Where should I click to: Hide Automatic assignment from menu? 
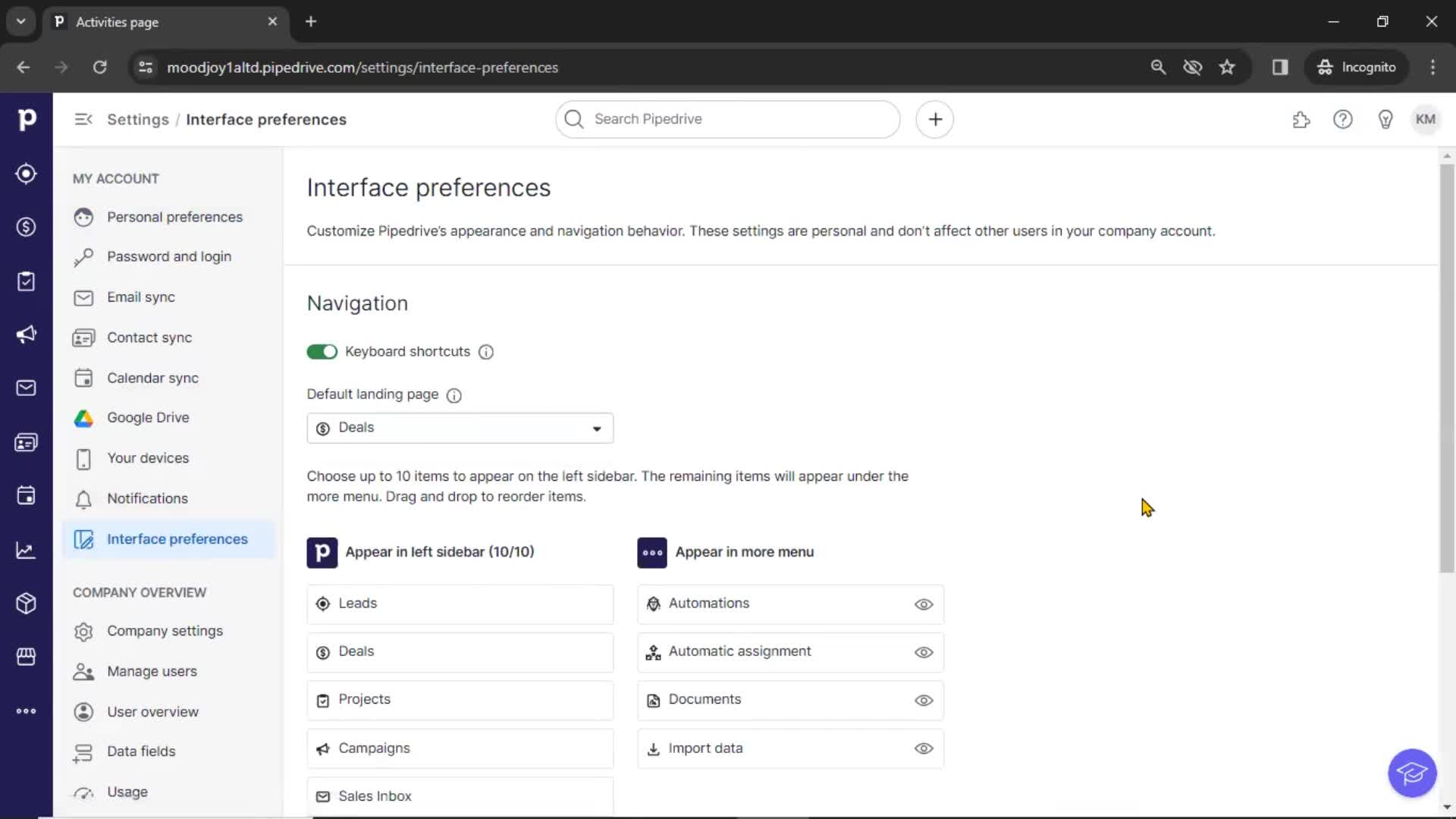pos(924,651)
